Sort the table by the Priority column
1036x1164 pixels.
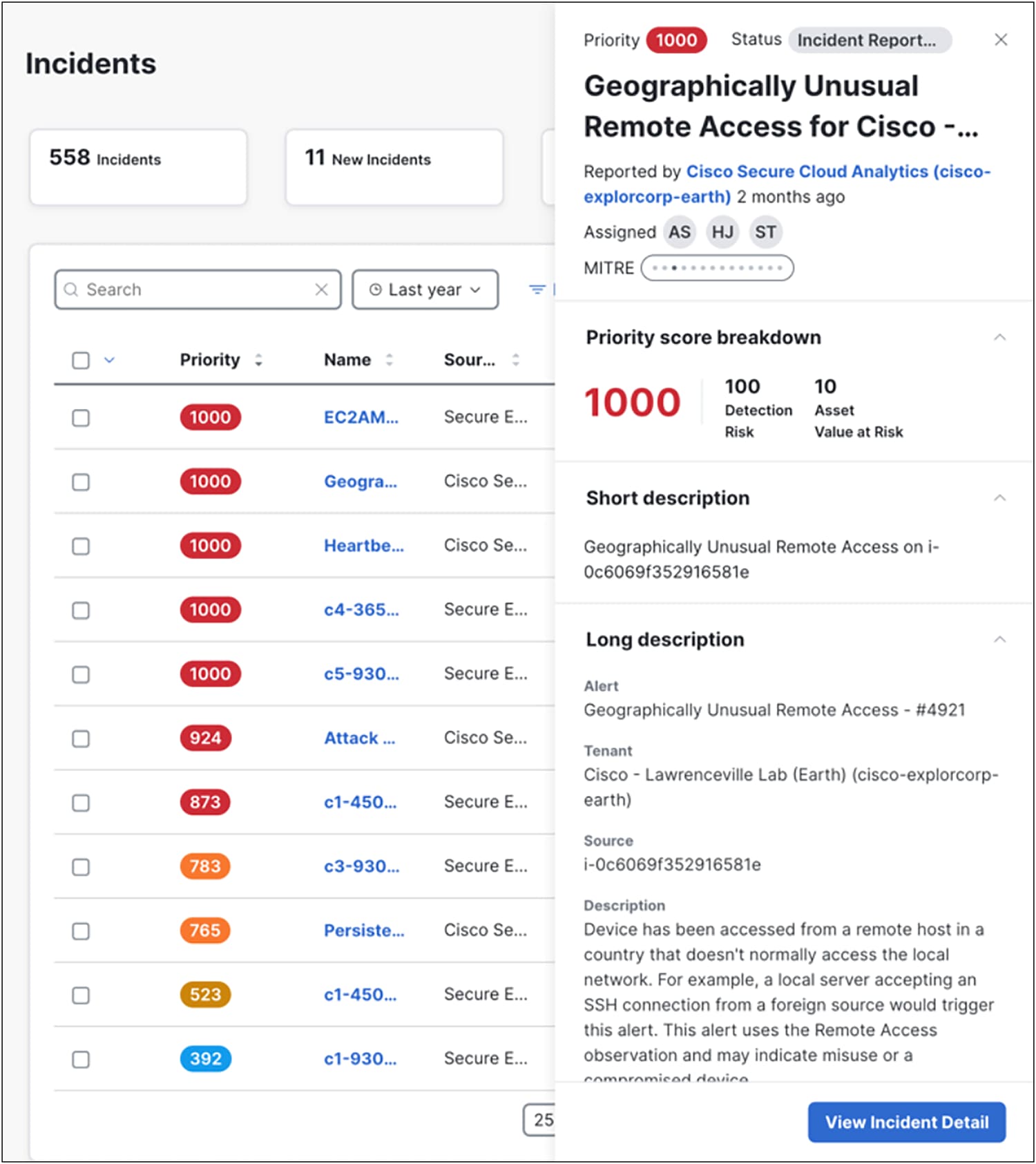[258, 360]
